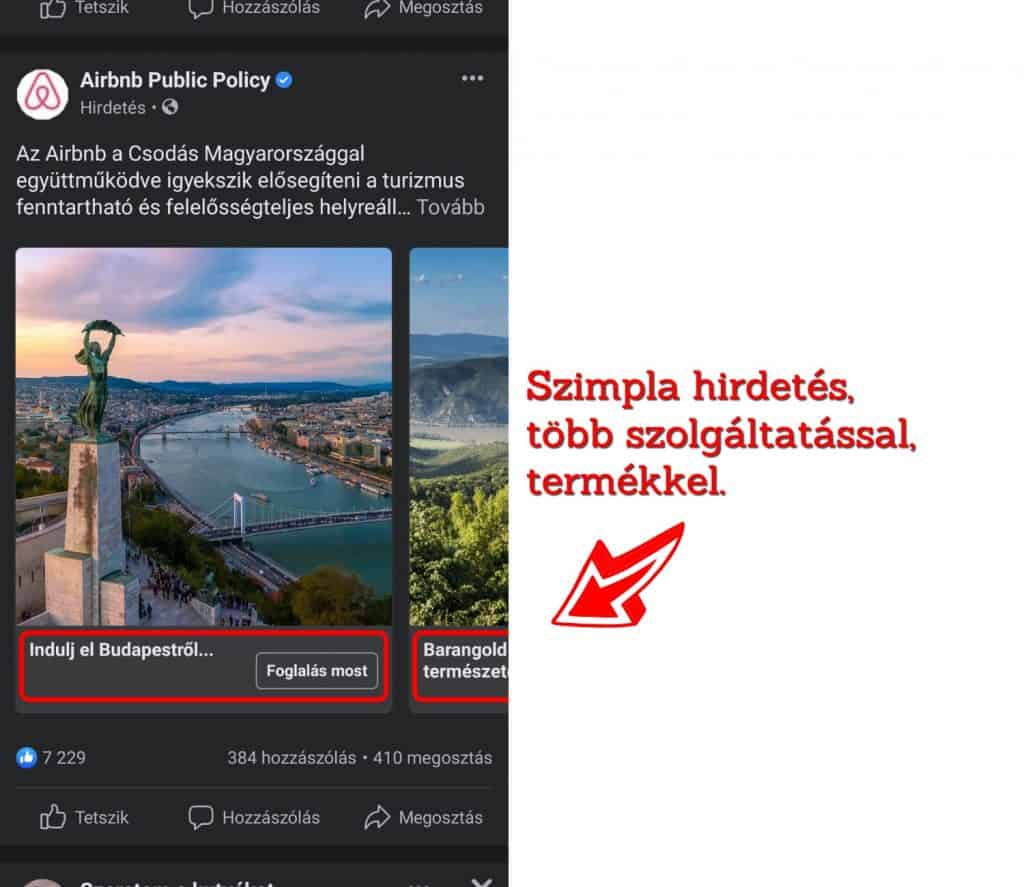
Task: Dismiss the next post with X
Action: point(482,882)
